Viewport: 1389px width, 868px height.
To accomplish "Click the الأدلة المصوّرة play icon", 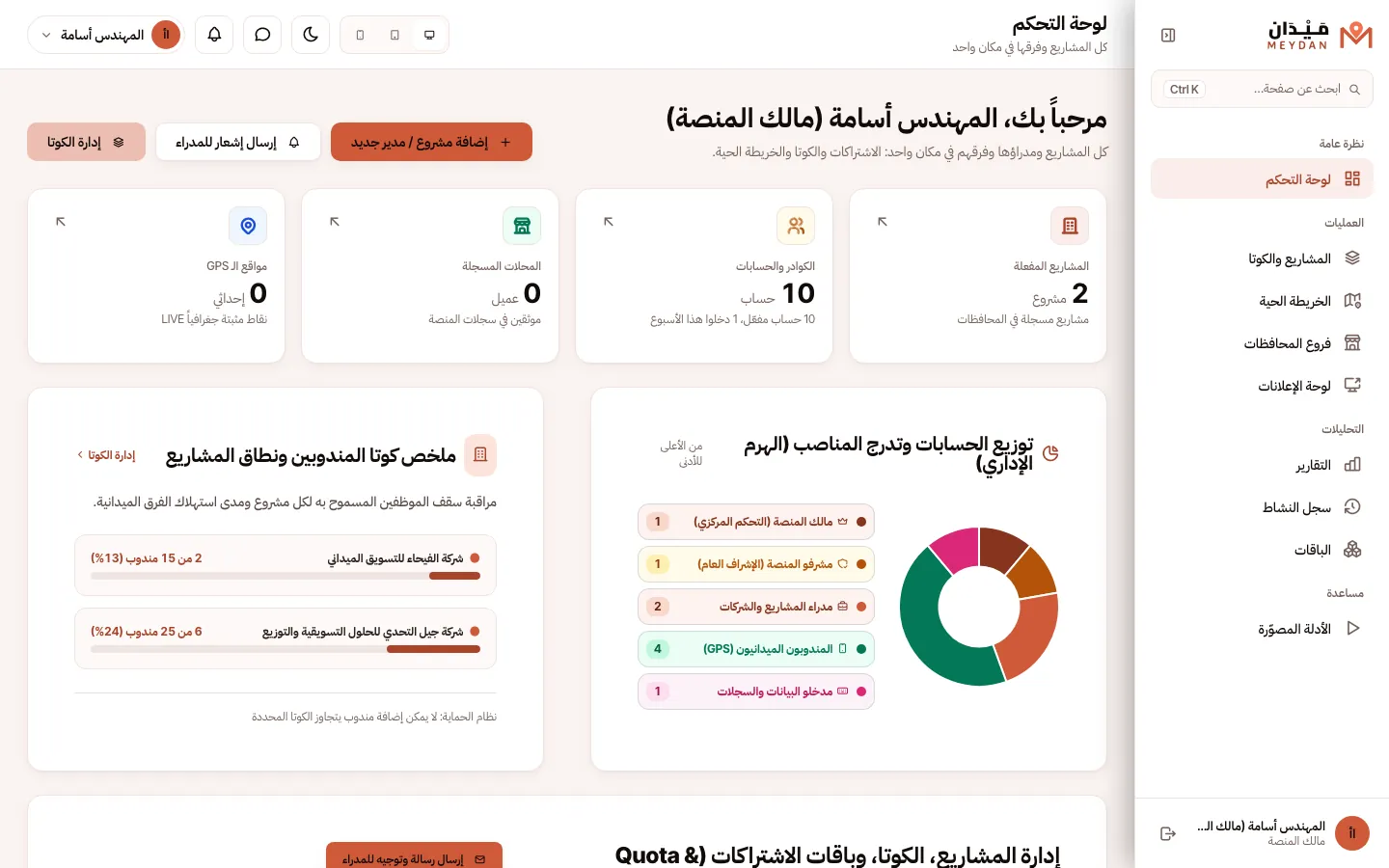I will point(1352,629).
